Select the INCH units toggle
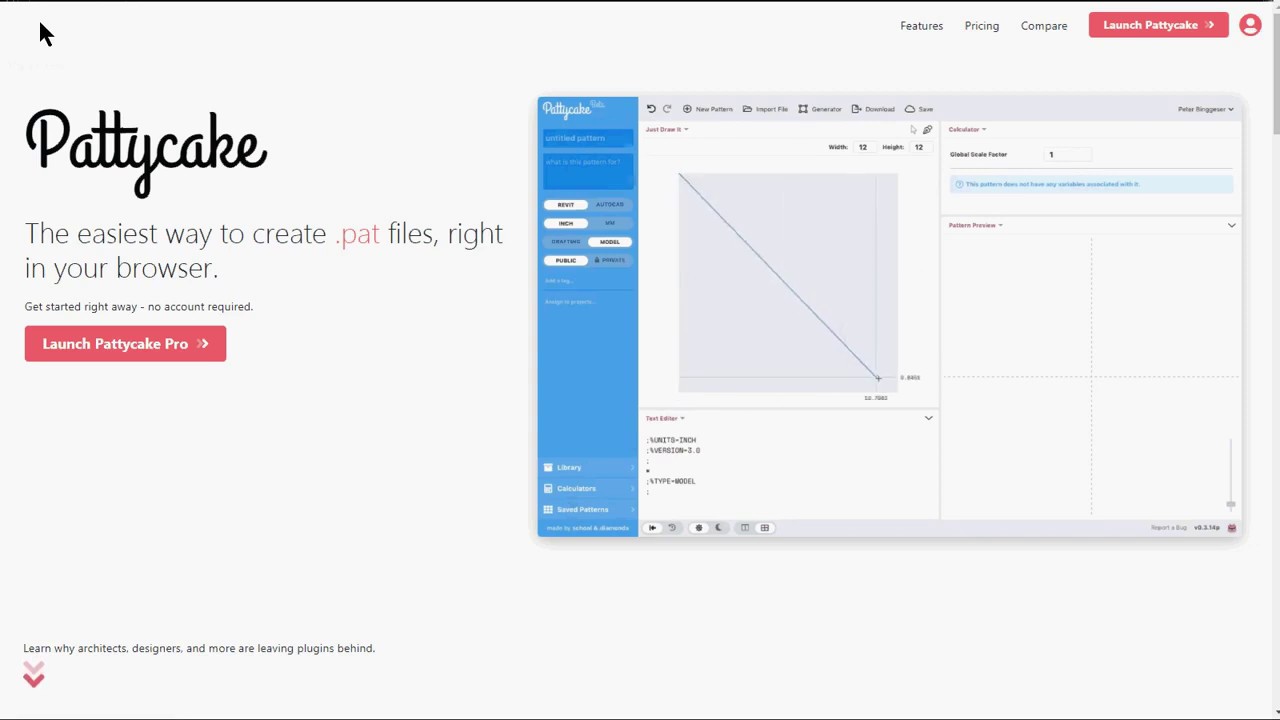The image size is (1280, 720). tap(566, 223)
